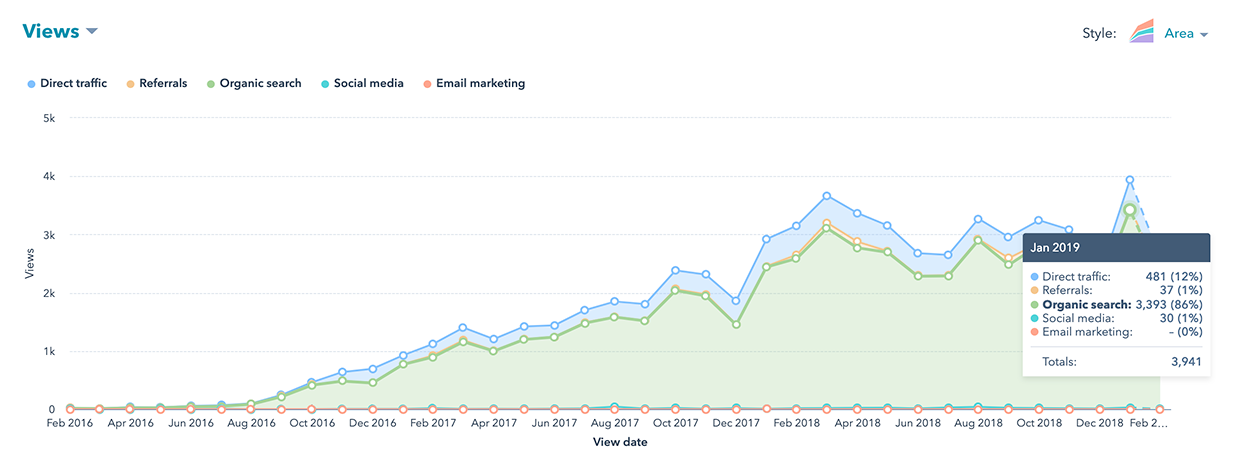The width and height of the screenshot is (1235, 473).
Task: Click the green Organic search legend dot
Action: 210,84
